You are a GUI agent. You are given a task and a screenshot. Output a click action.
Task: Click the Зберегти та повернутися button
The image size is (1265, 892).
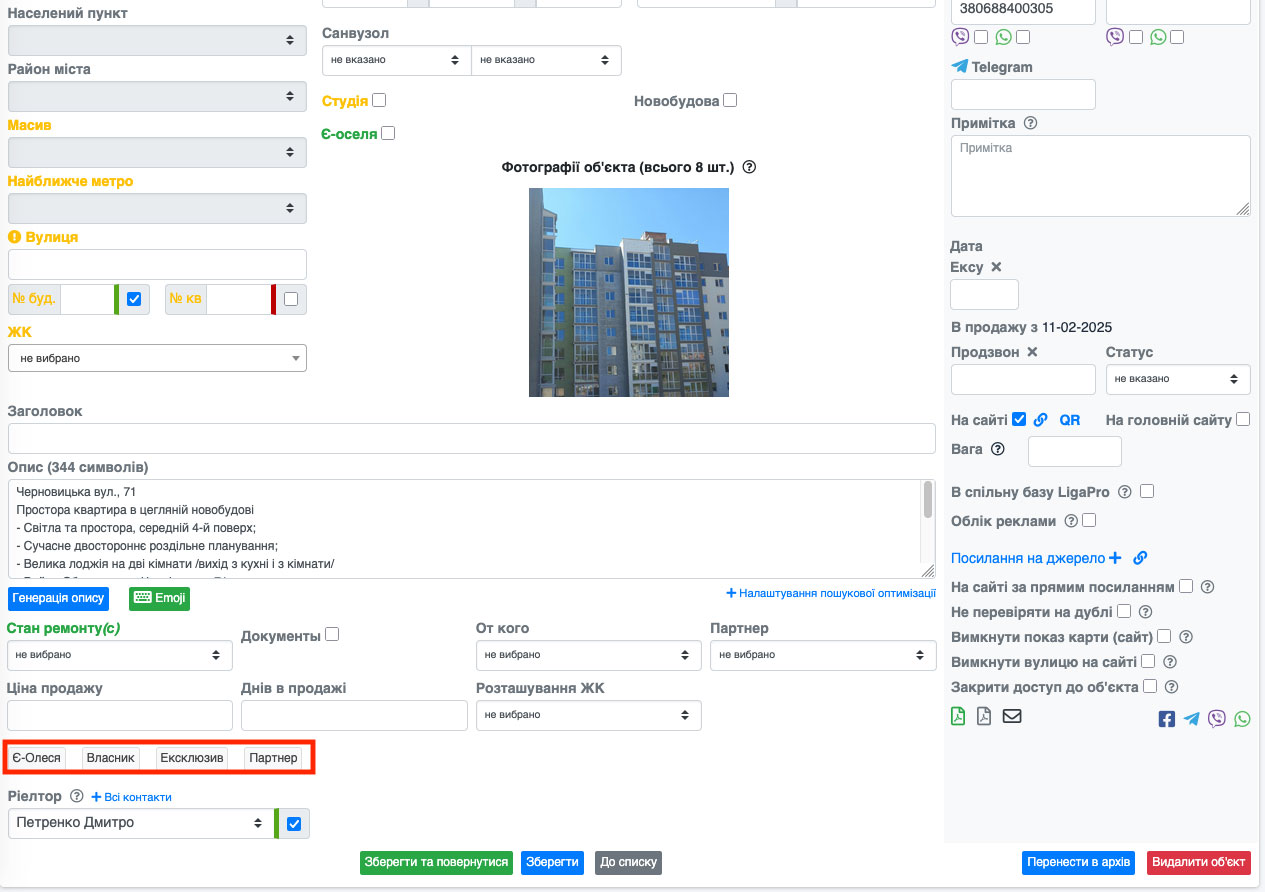[436, 862]
